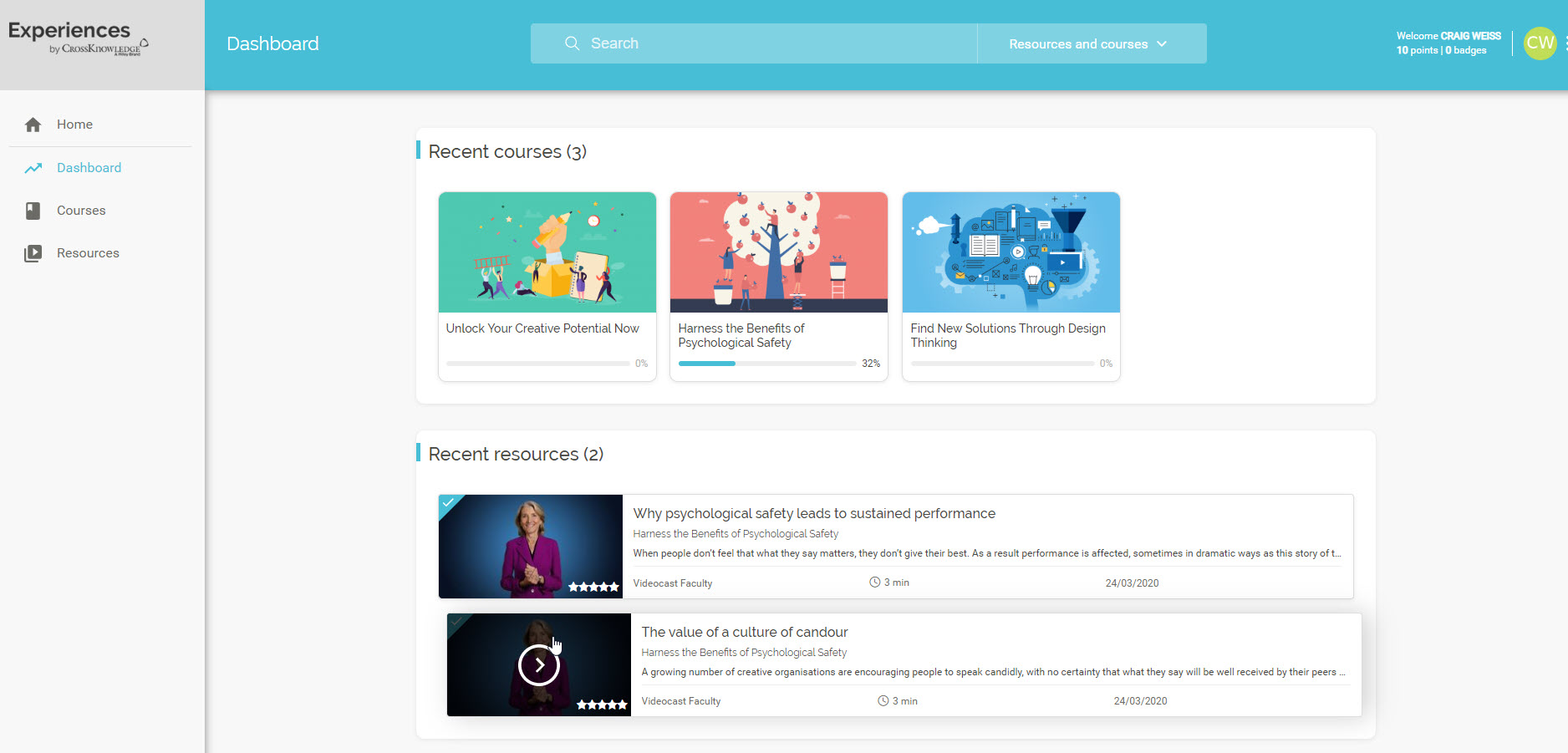Select the Home icon in the sidebar
Viewport: 1568px width, 753px height.
coord(33,124)
